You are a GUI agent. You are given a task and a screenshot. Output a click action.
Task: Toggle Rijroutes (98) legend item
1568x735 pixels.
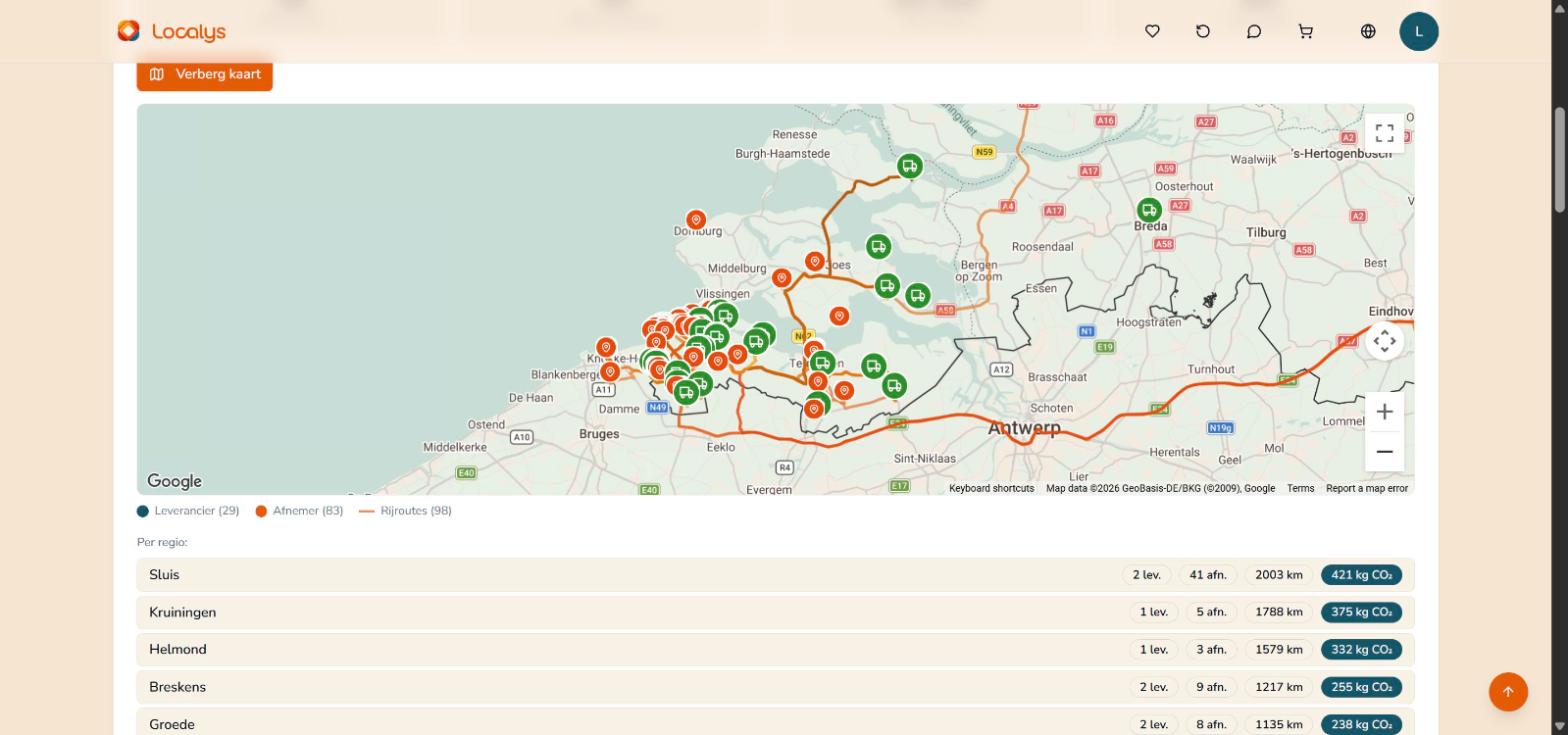(x=405, y=511)
